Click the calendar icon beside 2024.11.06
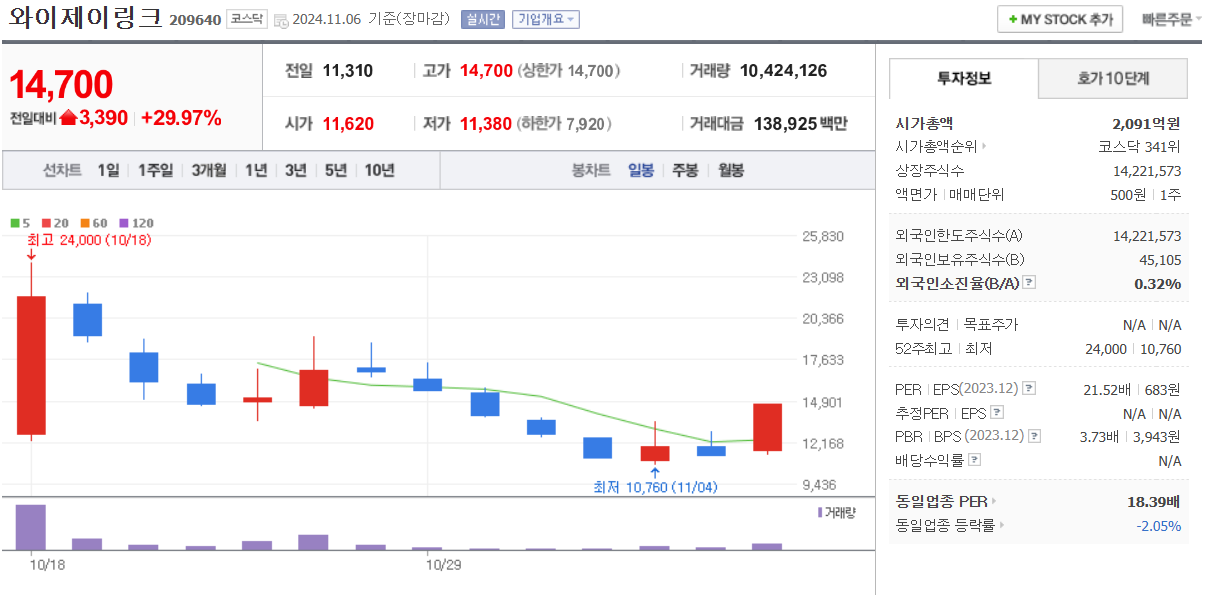 [281, 20]
